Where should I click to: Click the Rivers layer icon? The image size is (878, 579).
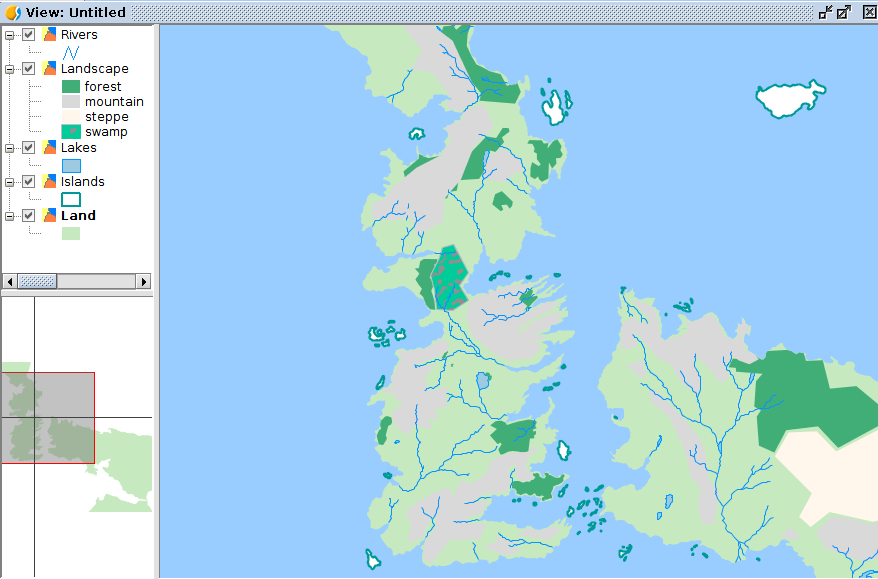[50, 35]
